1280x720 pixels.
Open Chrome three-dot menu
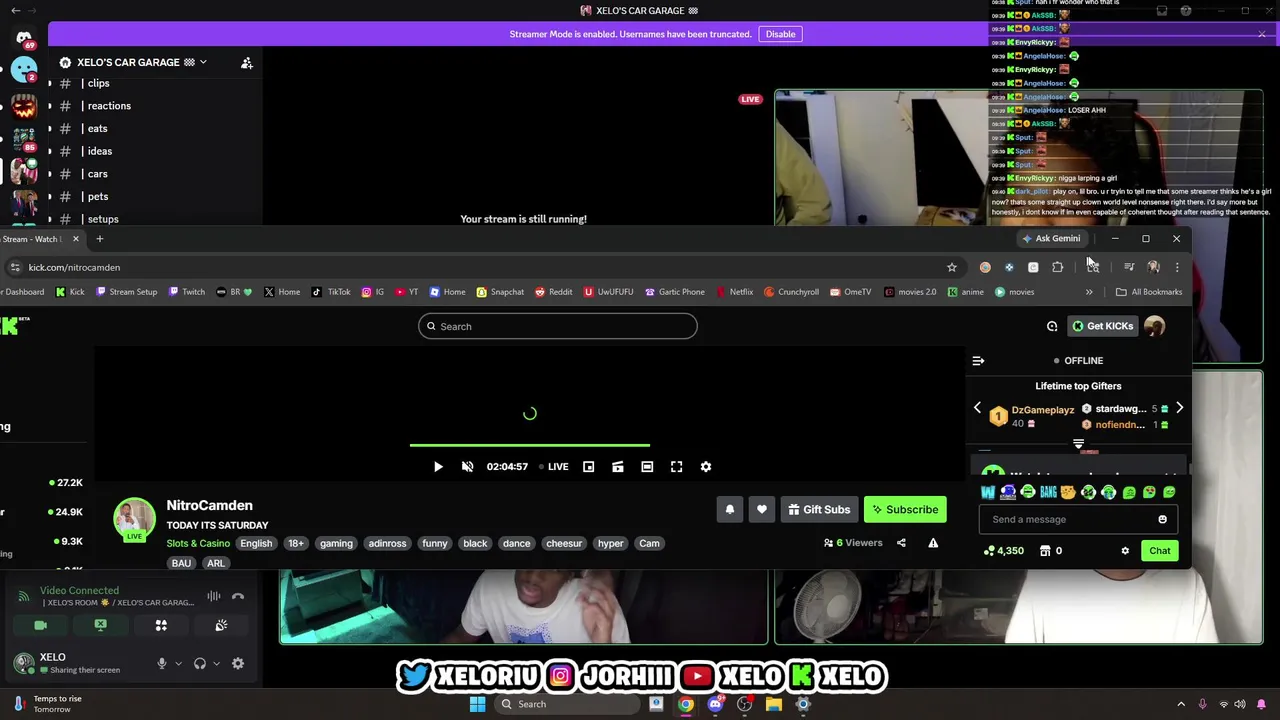pyautogui.click(x=1177, y=267)
